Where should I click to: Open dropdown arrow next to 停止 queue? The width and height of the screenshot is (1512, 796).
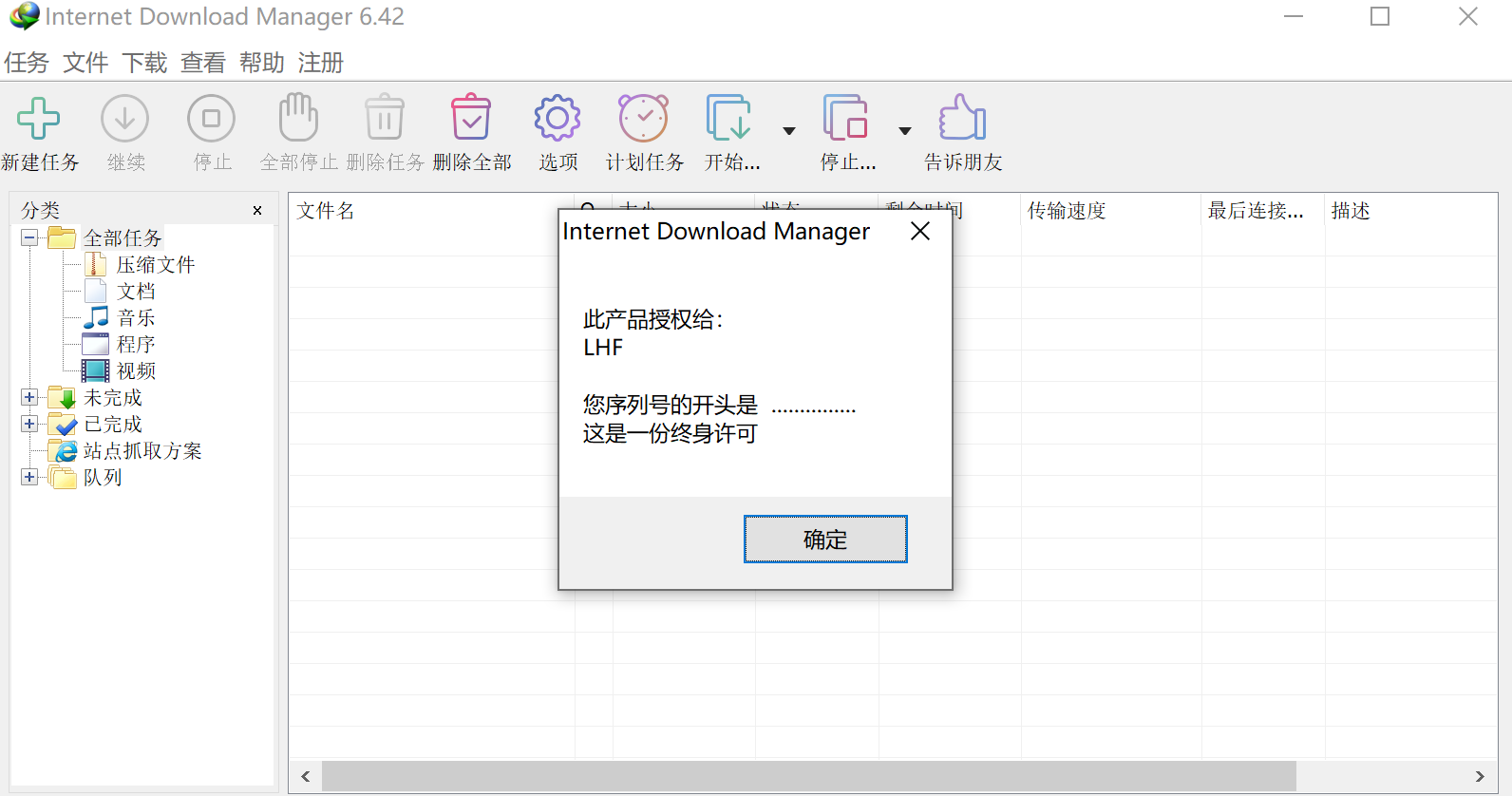pos(905,131)
